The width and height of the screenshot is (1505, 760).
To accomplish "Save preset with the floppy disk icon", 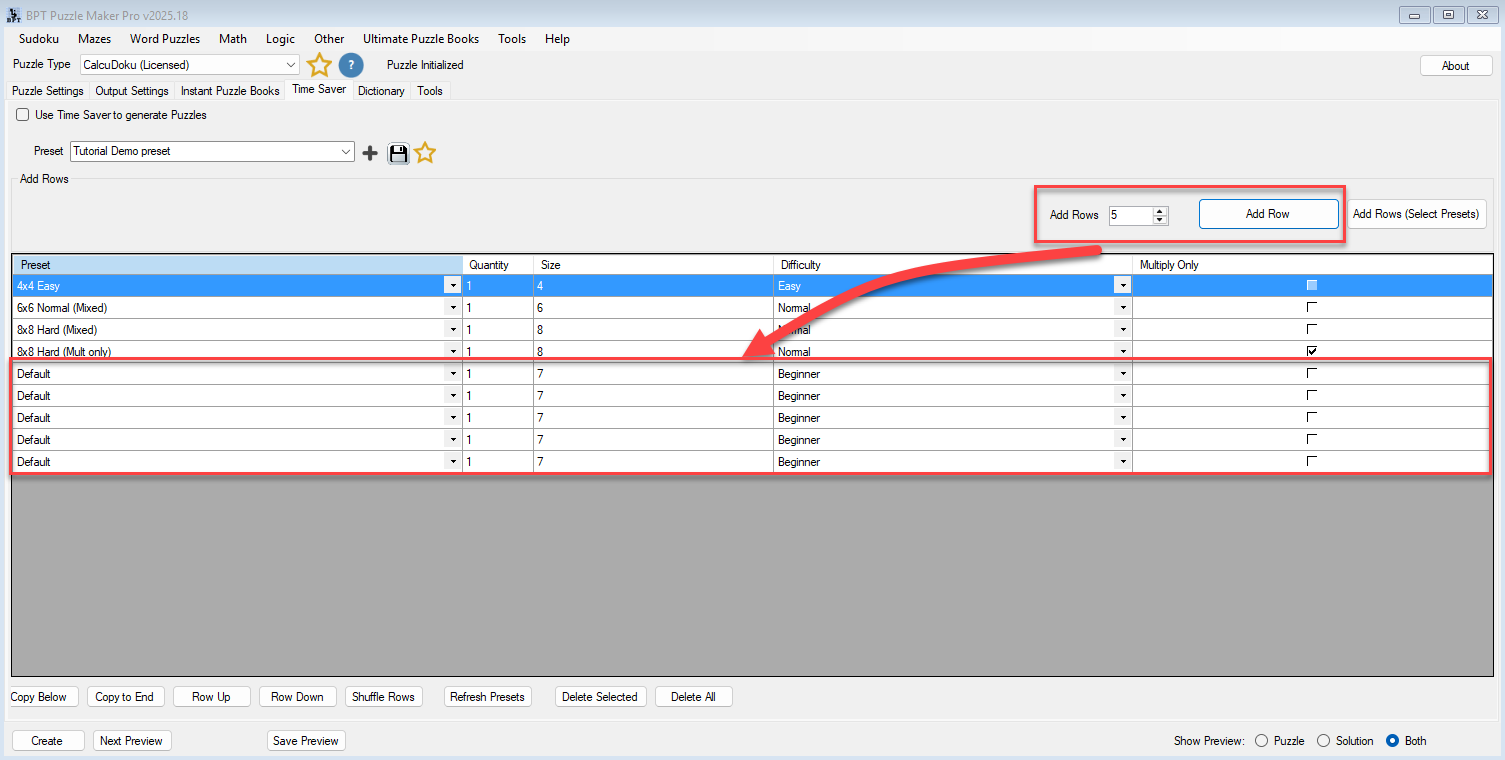I will pyautogui.click(x=398, y=153).
